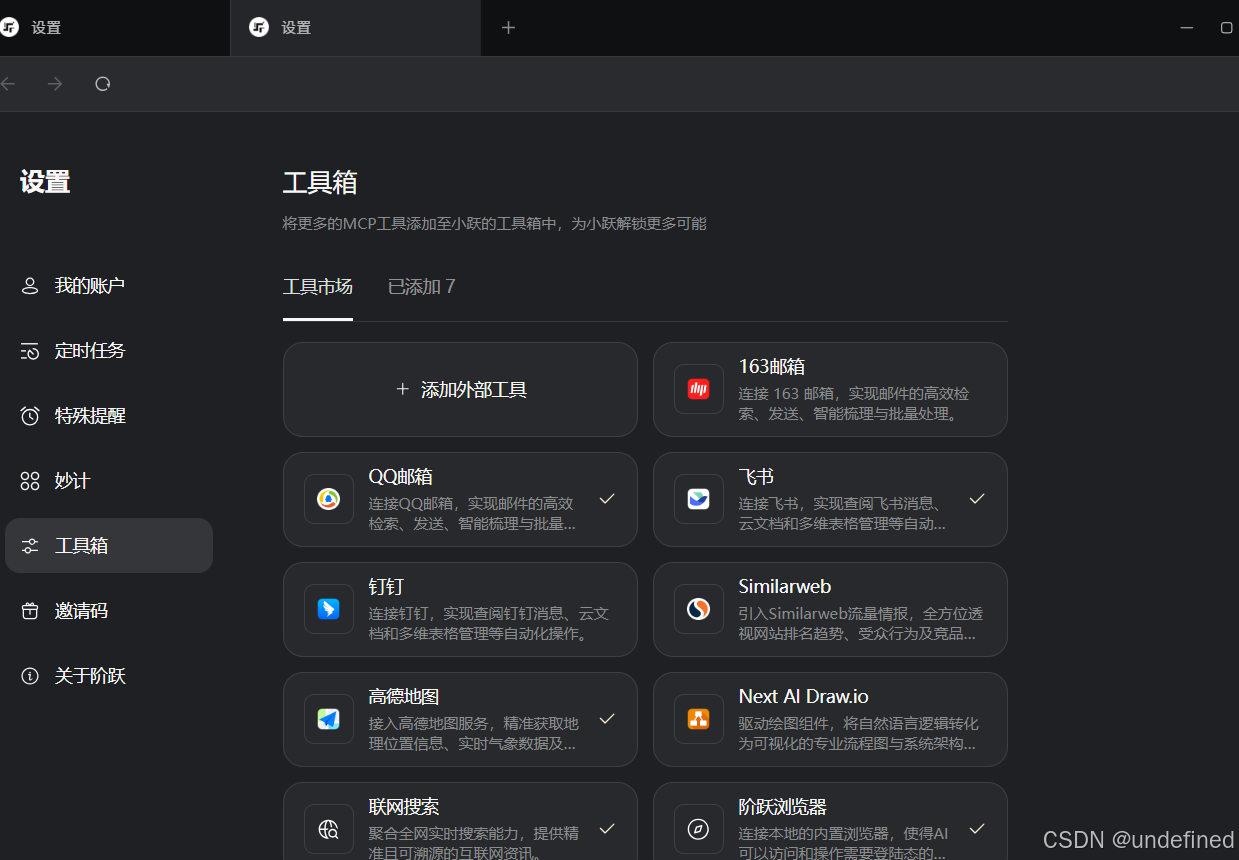Click the MCP工具 subtitle text
The height and width of the screenshot is (860, 1239).
pyautogui.click(x=494, y=224)
